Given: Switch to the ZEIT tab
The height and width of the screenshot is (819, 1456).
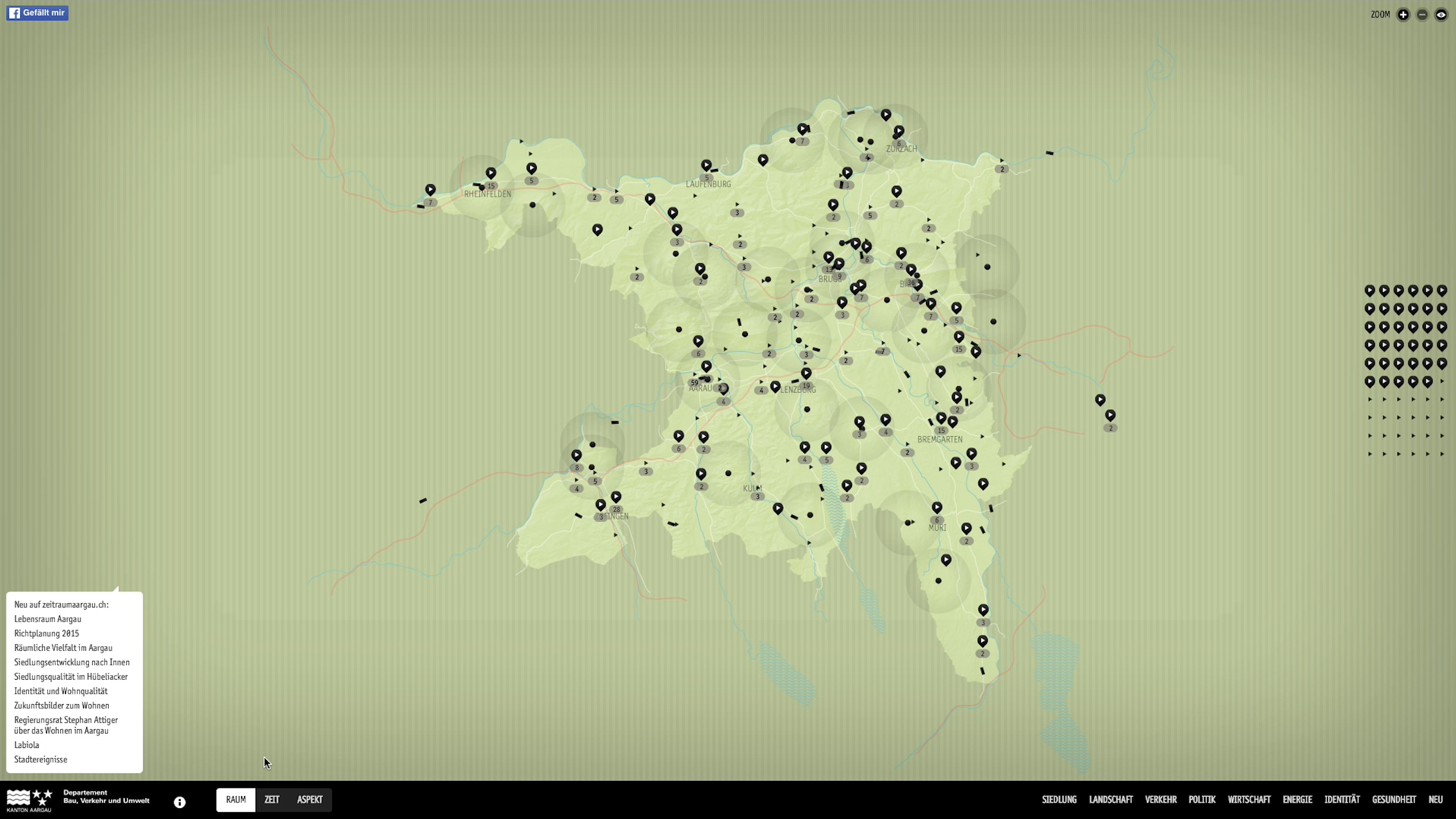Looking at the screenshot, I should pyautogui.click(x=272, y=800).
